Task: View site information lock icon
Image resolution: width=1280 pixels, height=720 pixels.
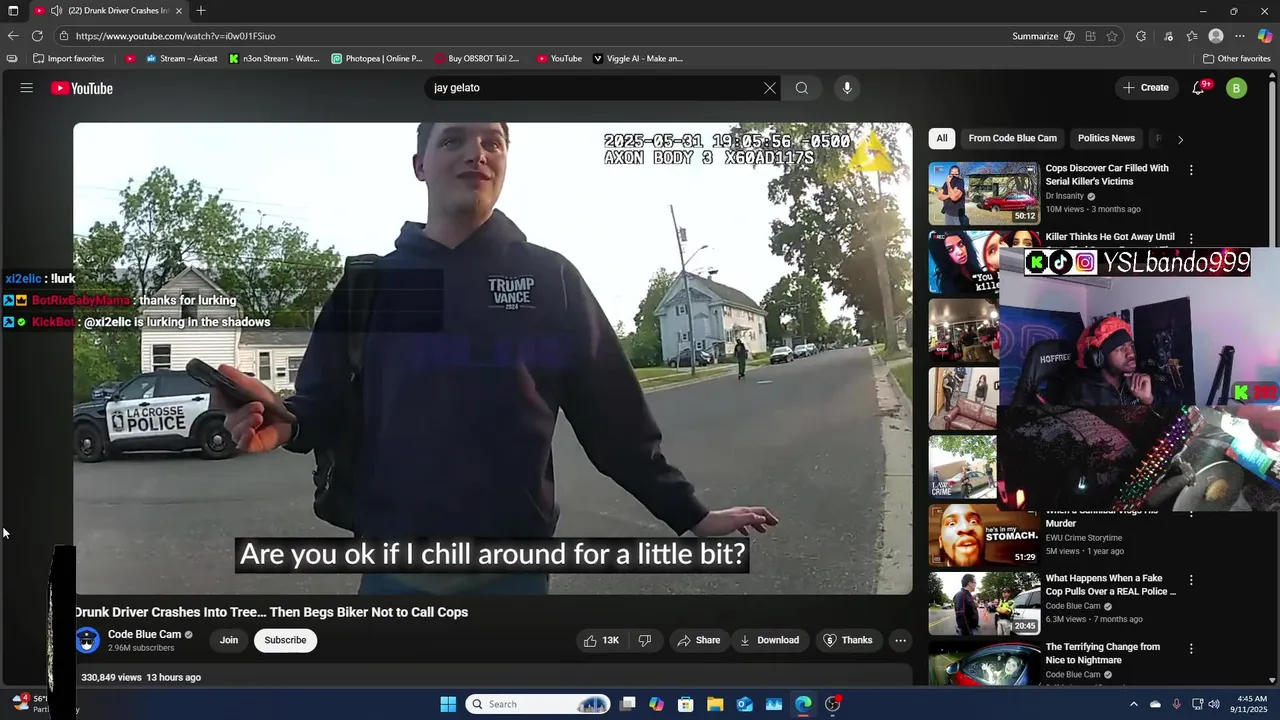Action: pyautogui.click(x=64, y=36)
